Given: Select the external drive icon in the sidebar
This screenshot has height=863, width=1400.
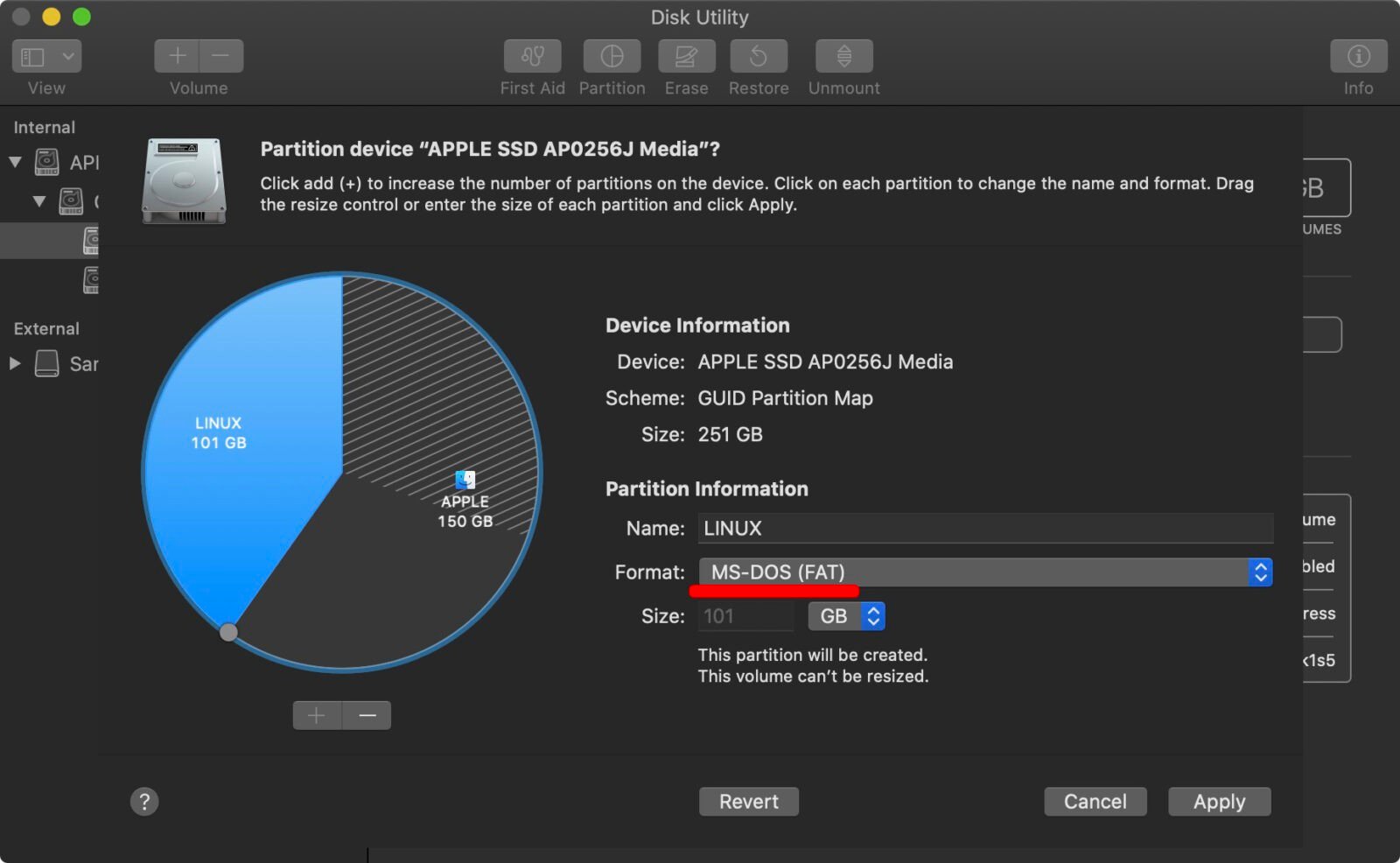Looking at the screenshot, I should 46,363.
